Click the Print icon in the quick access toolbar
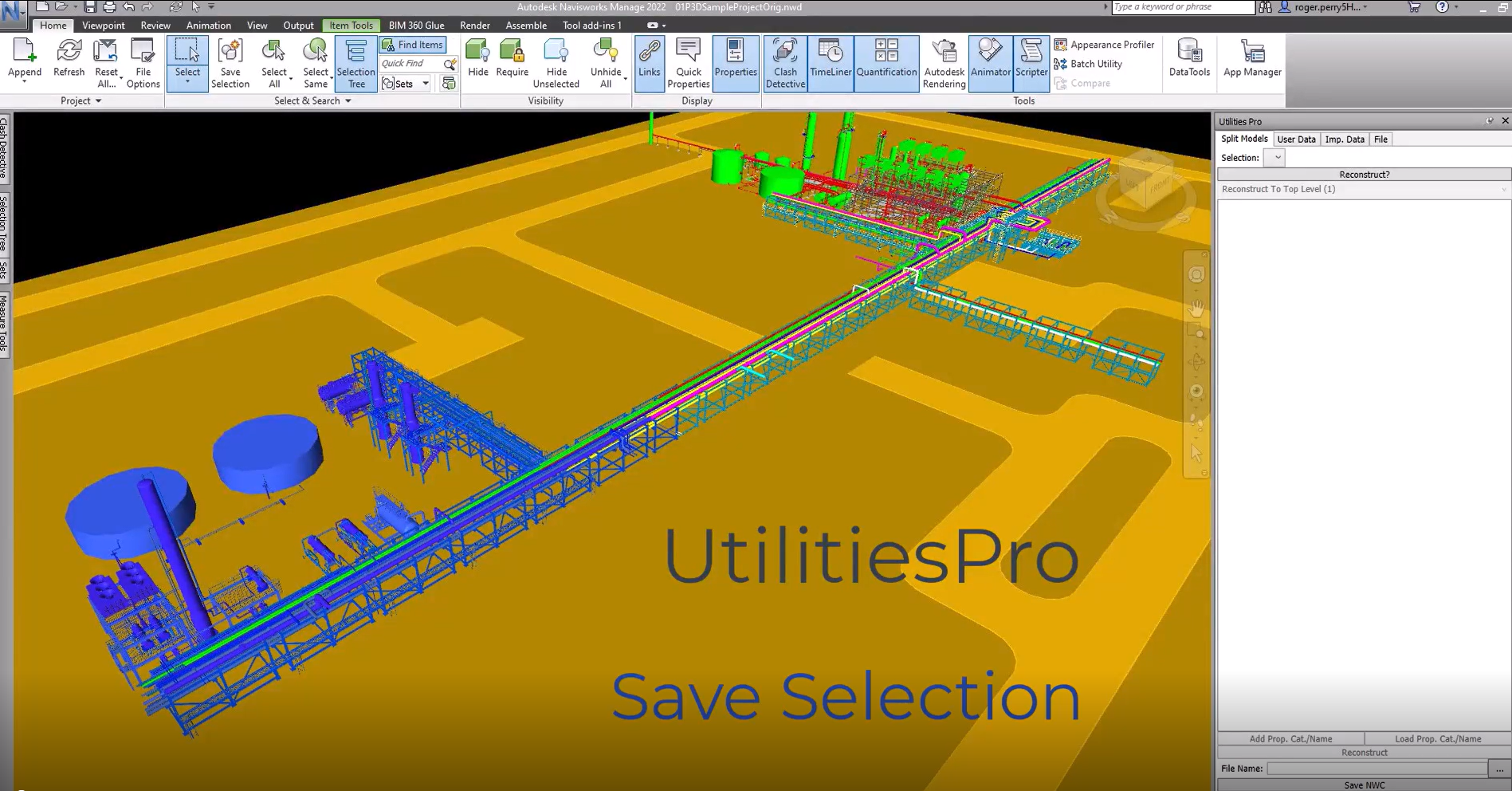The image size is (1512, 791). [x=109, y=7]
